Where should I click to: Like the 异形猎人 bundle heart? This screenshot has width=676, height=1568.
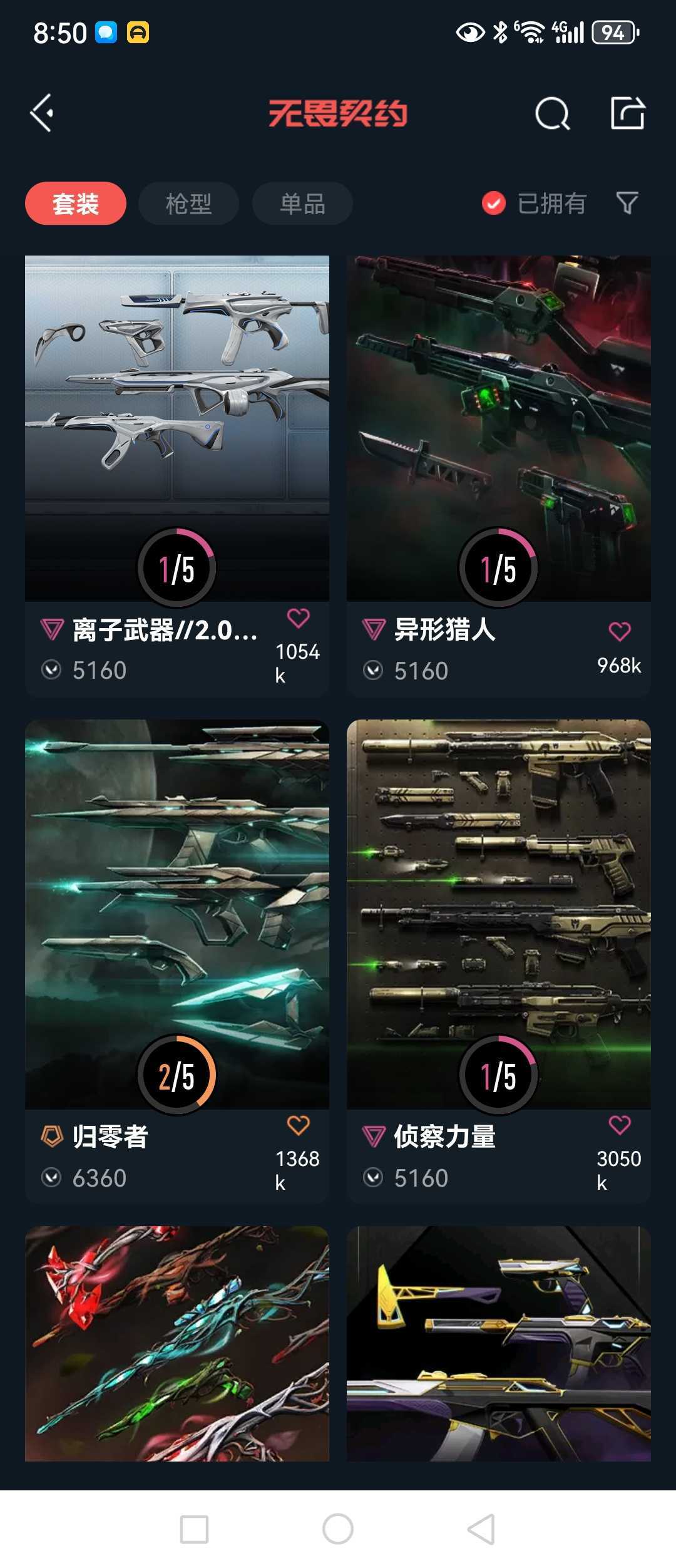click(620, 631)
